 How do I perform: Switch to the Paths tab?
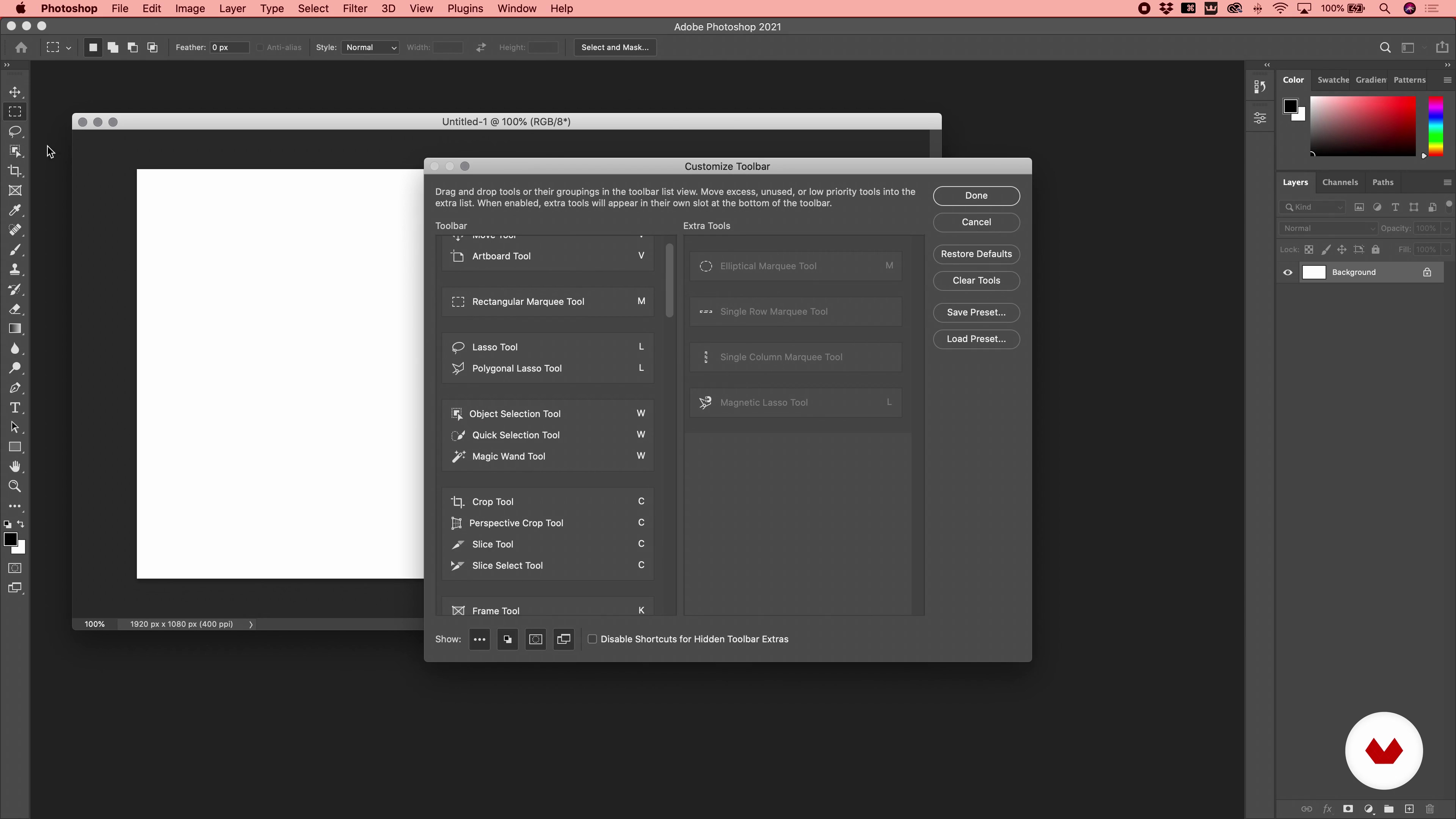(1382, 182)
